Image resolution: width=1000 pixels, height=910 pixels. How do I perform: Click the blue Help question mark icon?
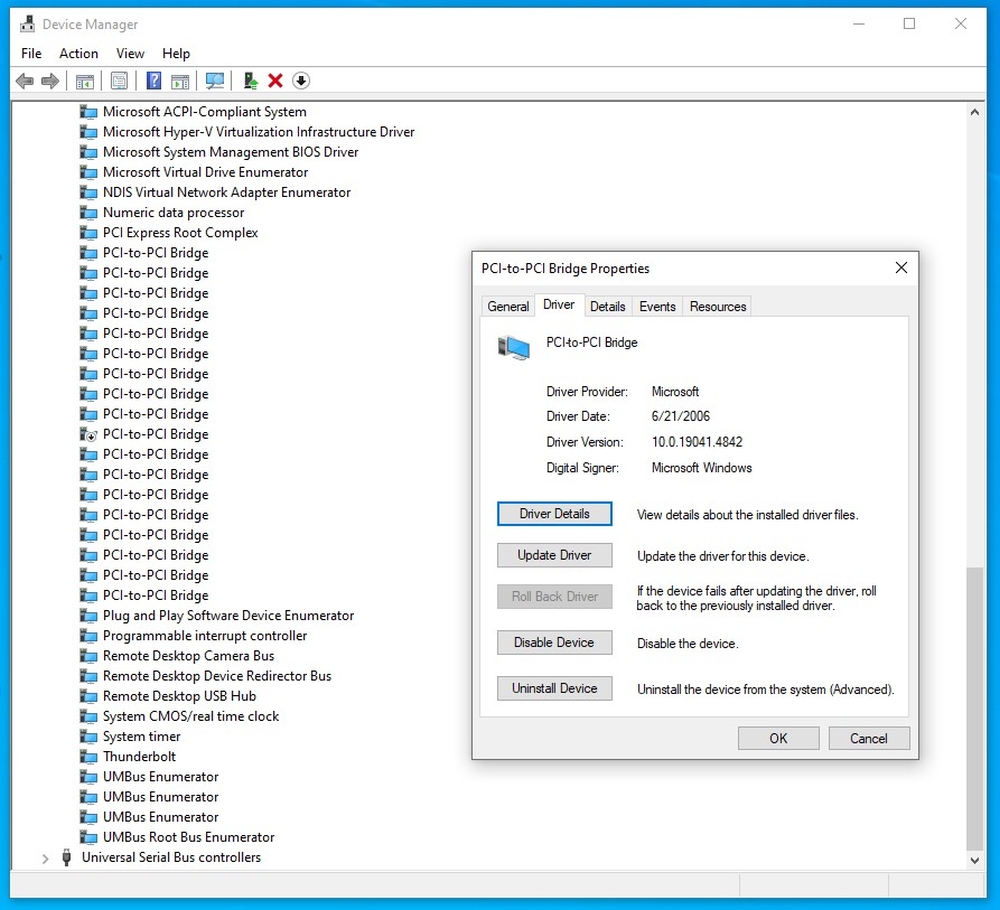click(154, 81)
